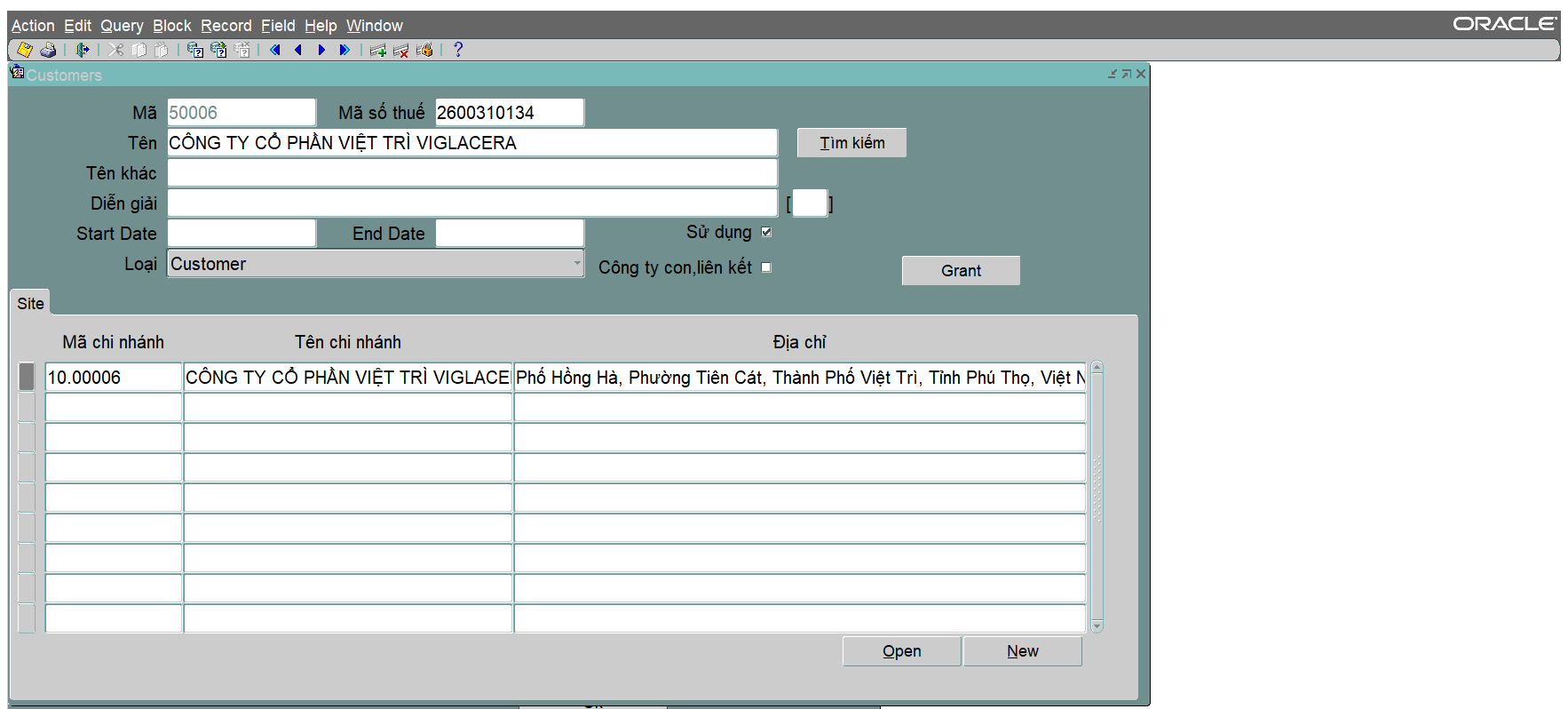Image resolution: width=1568 pixels, height=709 pixels.
Task: Open the Action menu
Action: (33, 26)
